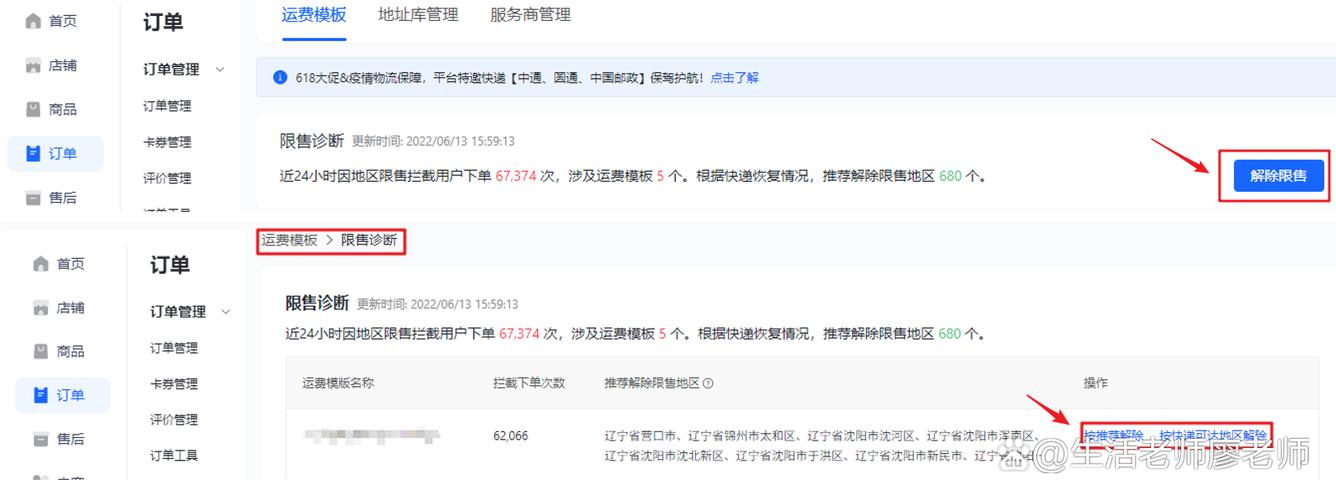Click the blue info icon in the 618 banner

point(280,77)
